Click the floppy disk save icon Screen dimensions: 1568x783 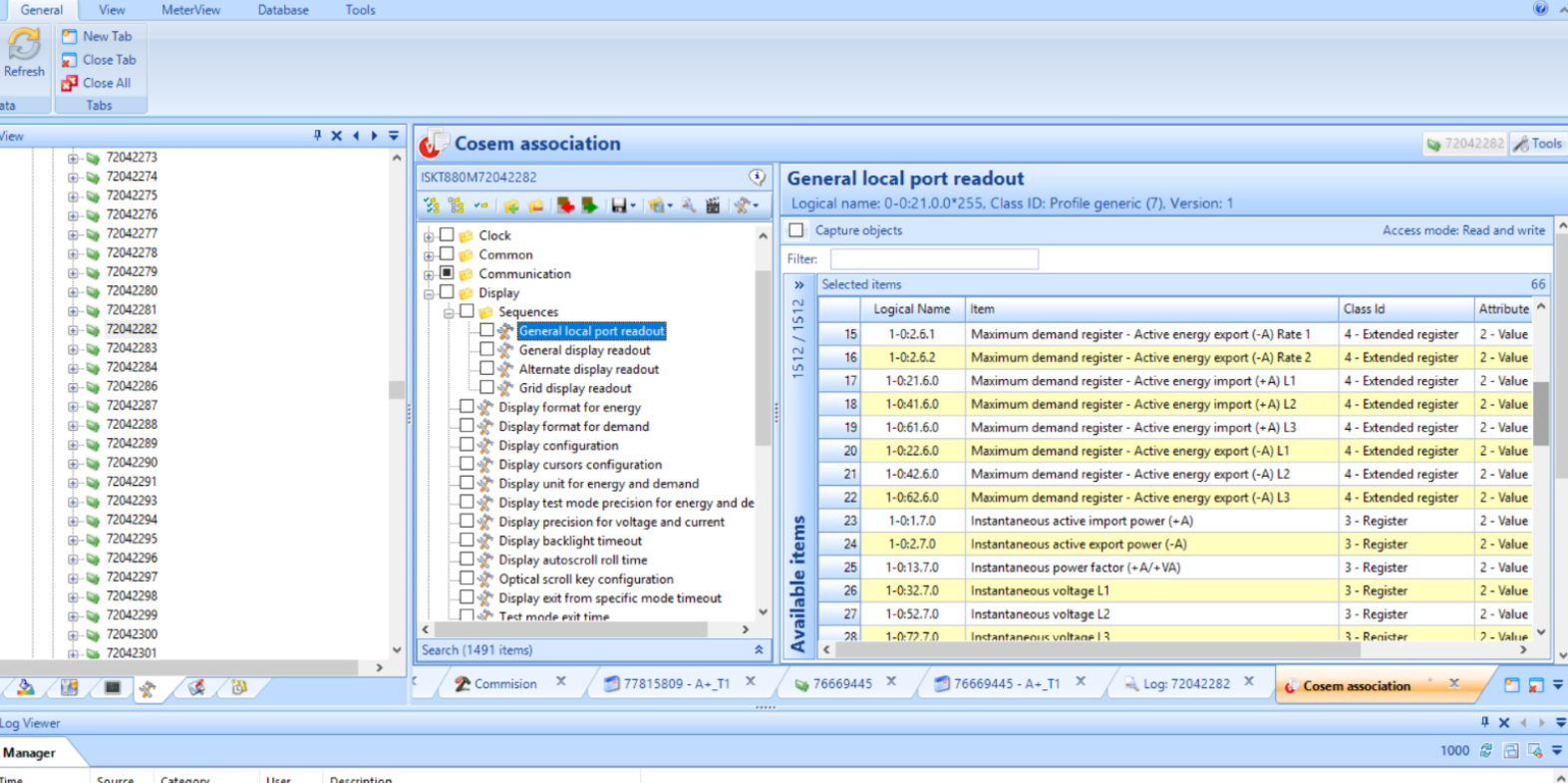(x=619, y=205)
